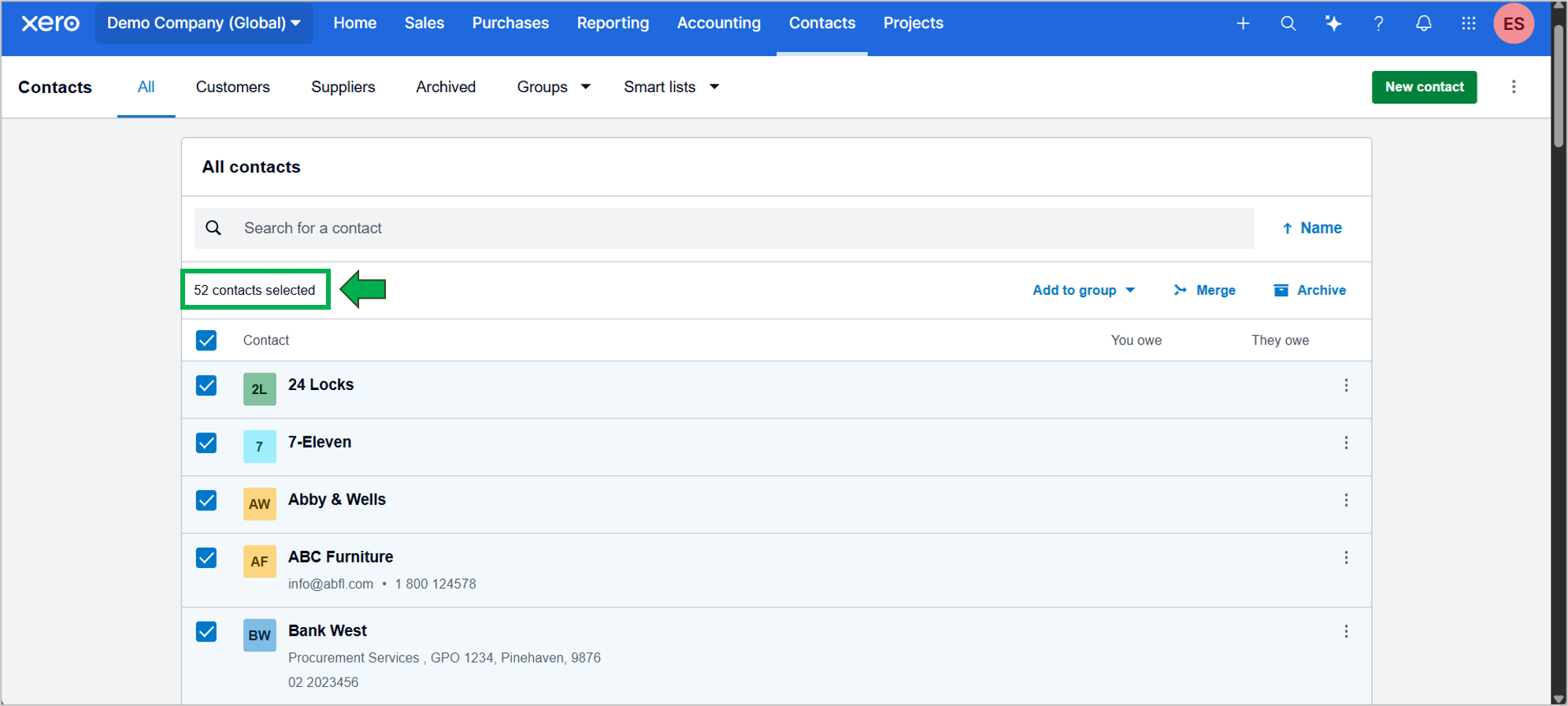Open row options for 7-Eleven
This screenshot has height=706, width=1568.
(x=1346, y=443)
